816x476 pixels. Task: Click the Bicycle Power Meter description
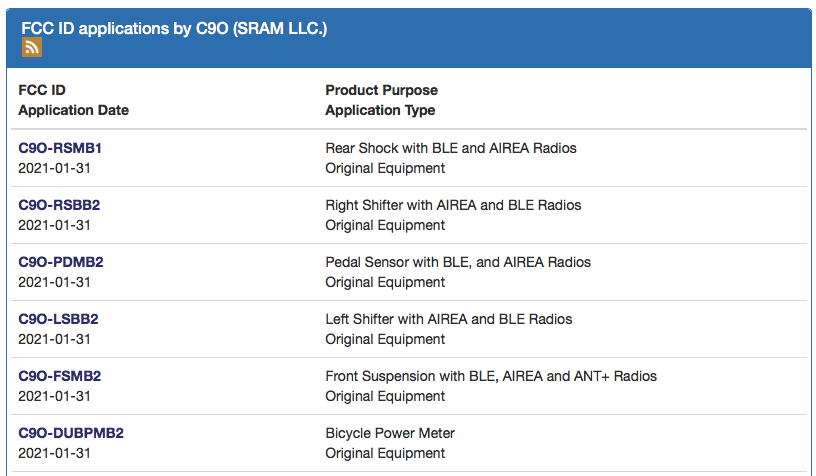[390, 433]
